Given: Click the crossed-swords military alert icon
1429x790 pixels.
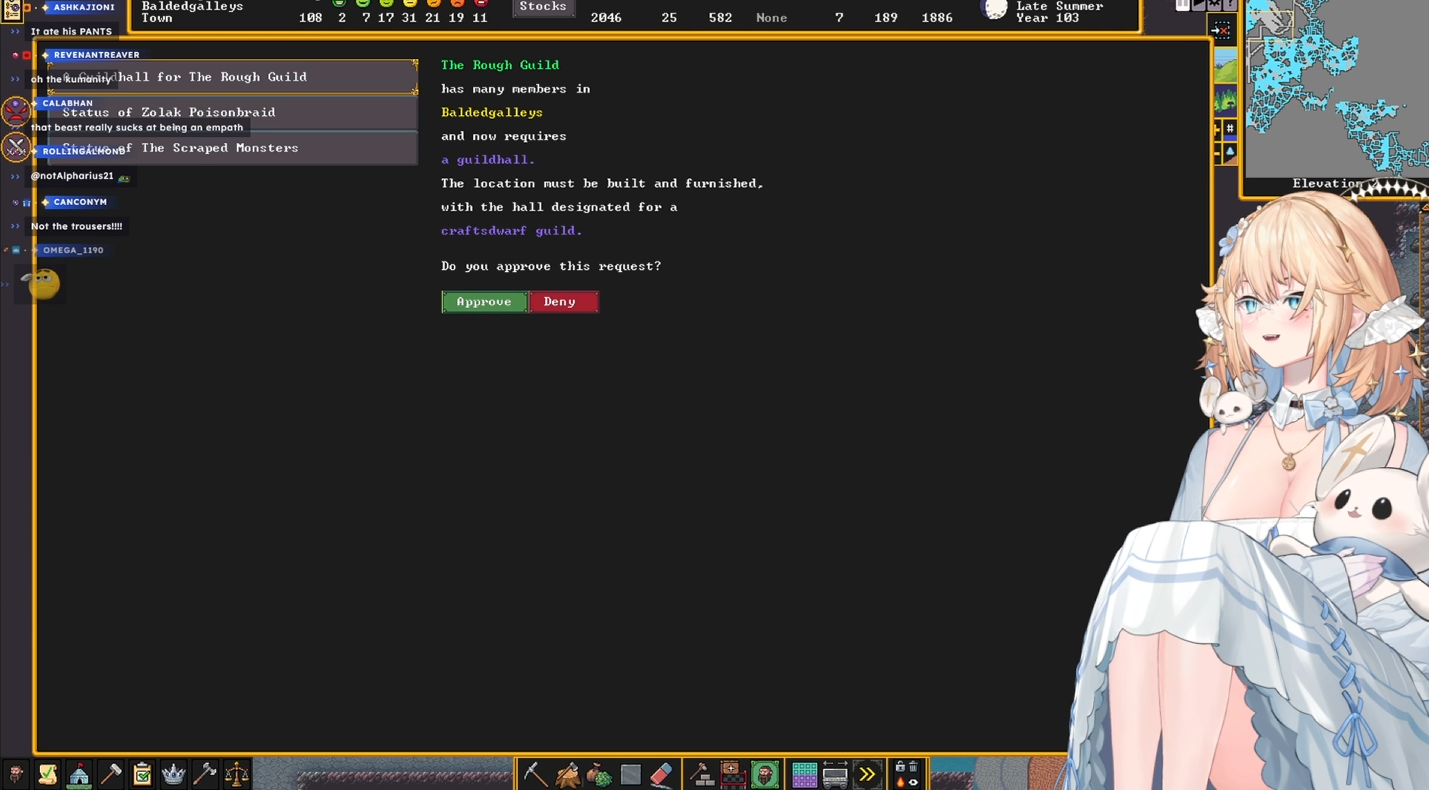Looking at the screenshot, I should pyautogui.click(x=15, y=147).
